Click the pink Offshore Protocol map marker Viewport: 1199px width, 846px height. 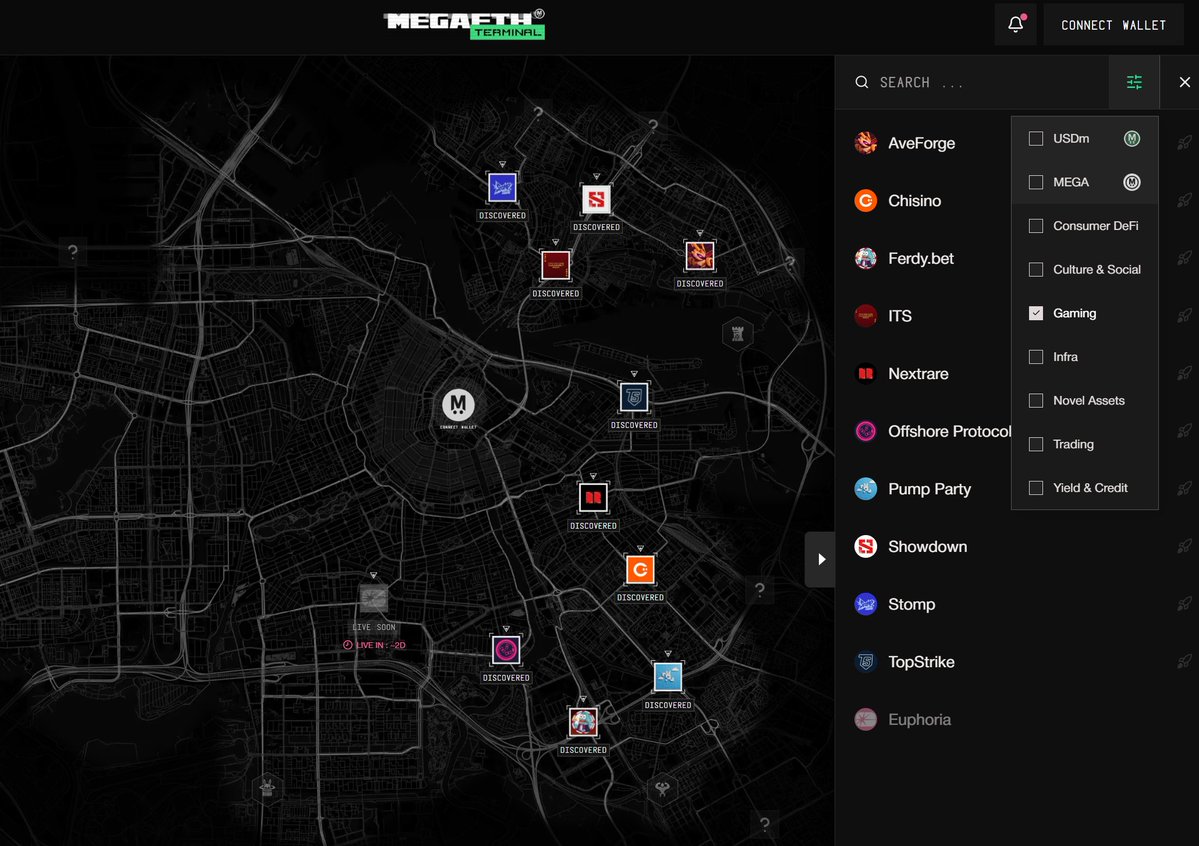(506, 650)
